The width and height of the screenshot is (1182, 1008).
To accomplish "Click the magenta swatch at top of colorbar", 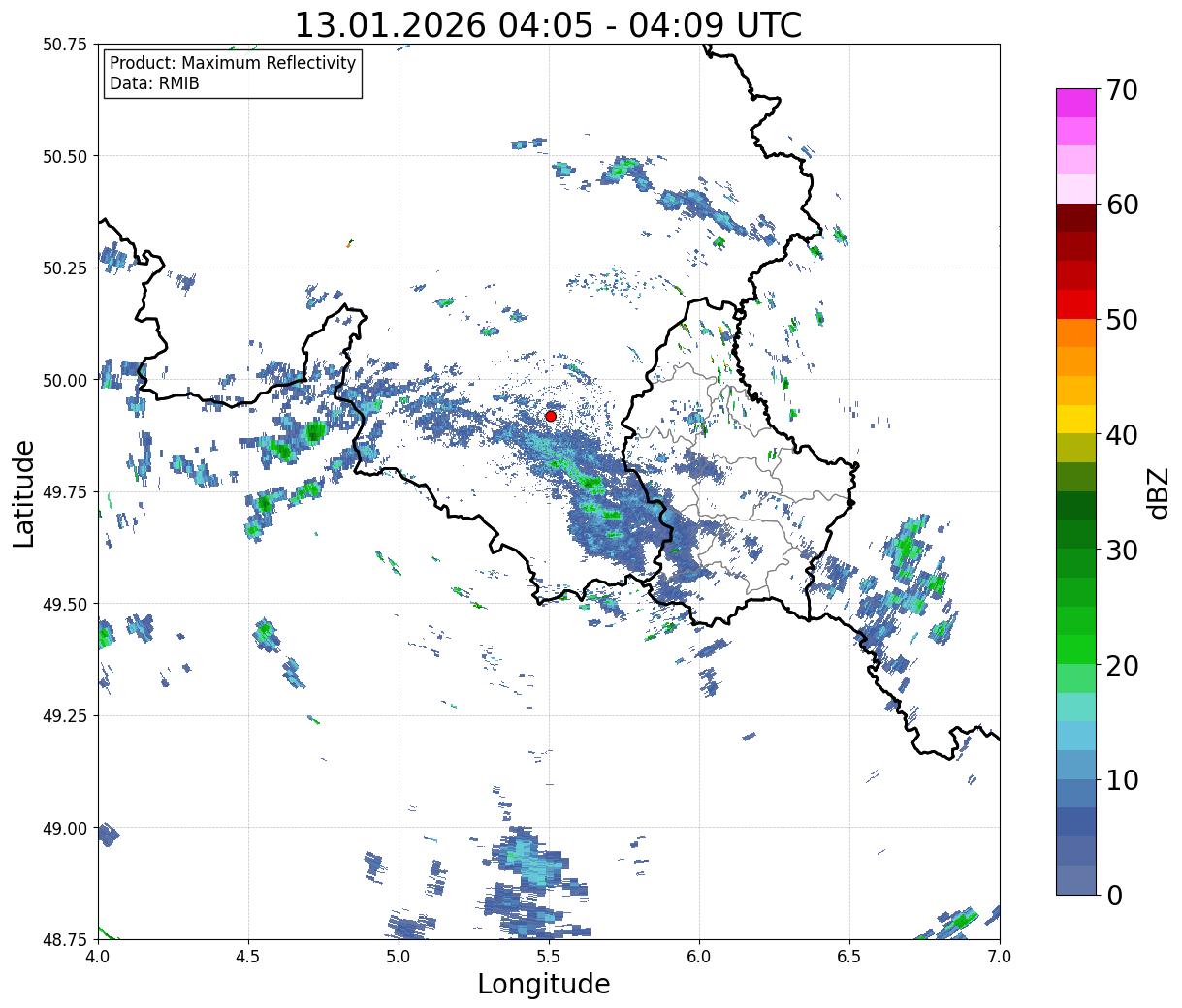I will [1076, 103].
